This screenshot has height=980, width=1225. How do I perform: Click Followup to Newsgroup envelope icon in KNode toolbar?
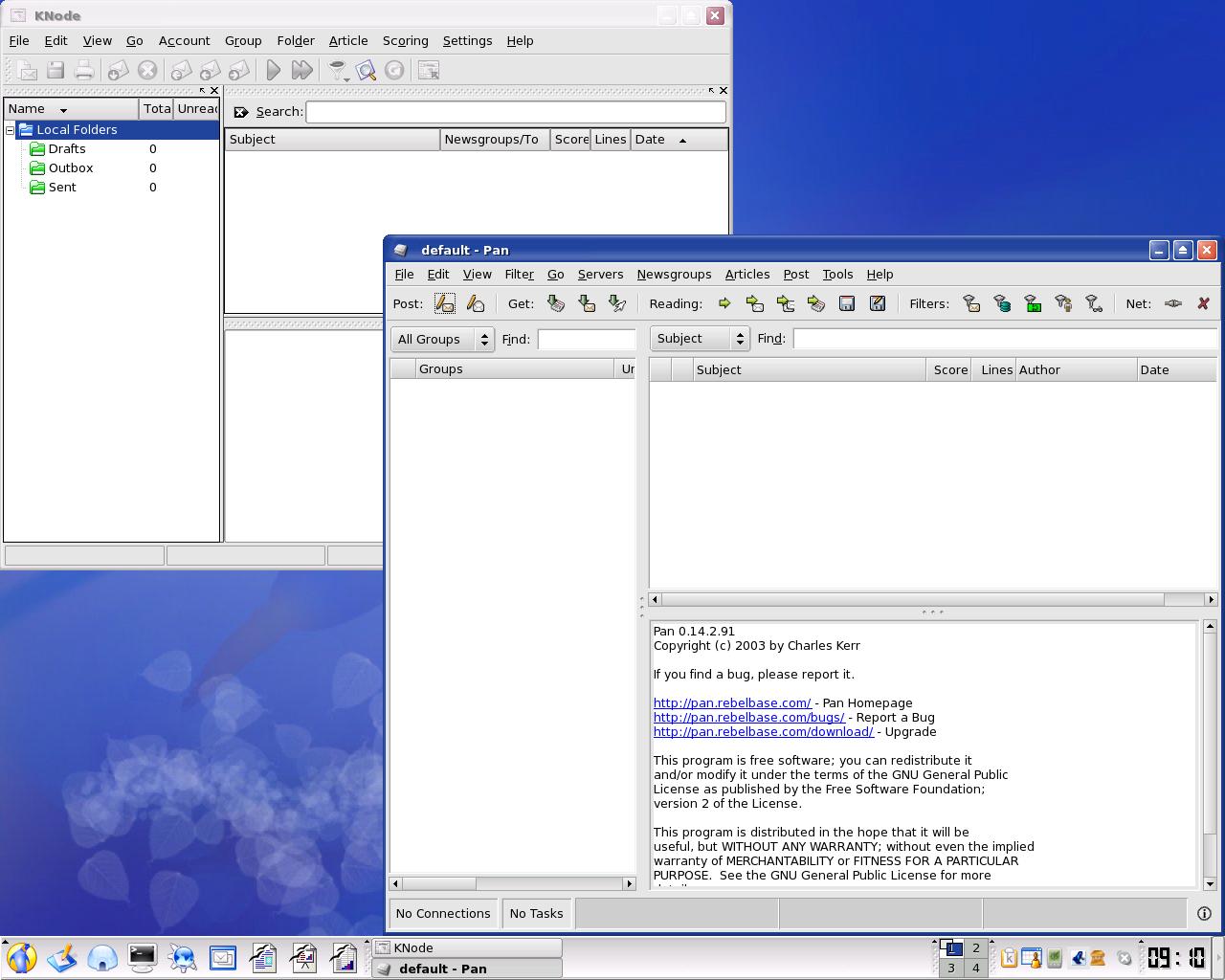tap(181, 70)
